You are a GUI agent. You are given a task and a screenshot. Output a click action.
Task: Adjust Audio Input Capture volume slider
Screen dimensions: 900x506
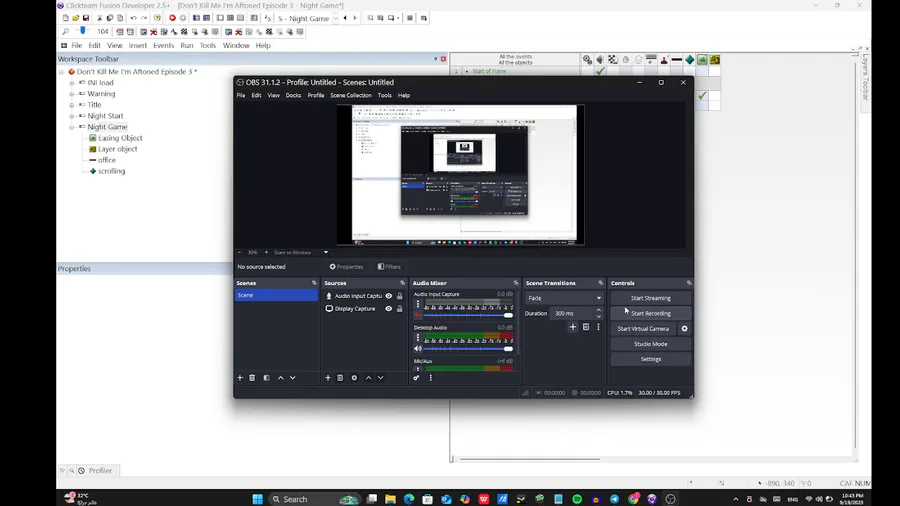point(468,315)
